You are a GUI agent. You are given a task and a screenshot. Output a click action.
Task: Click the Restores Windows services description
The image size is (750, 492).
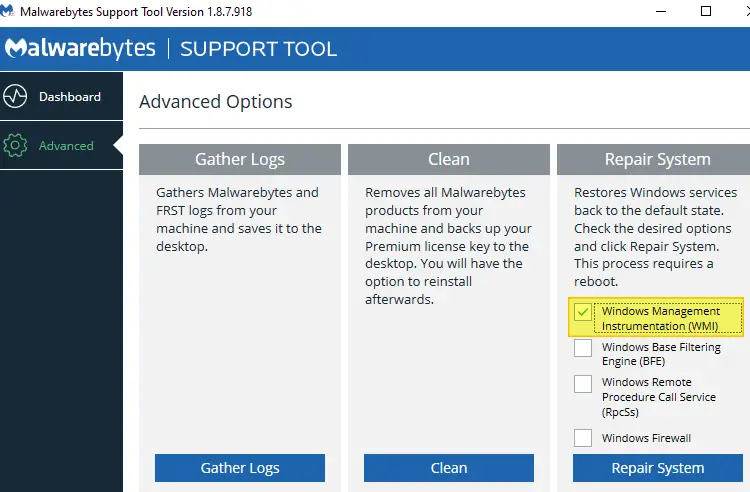[655, 237]
